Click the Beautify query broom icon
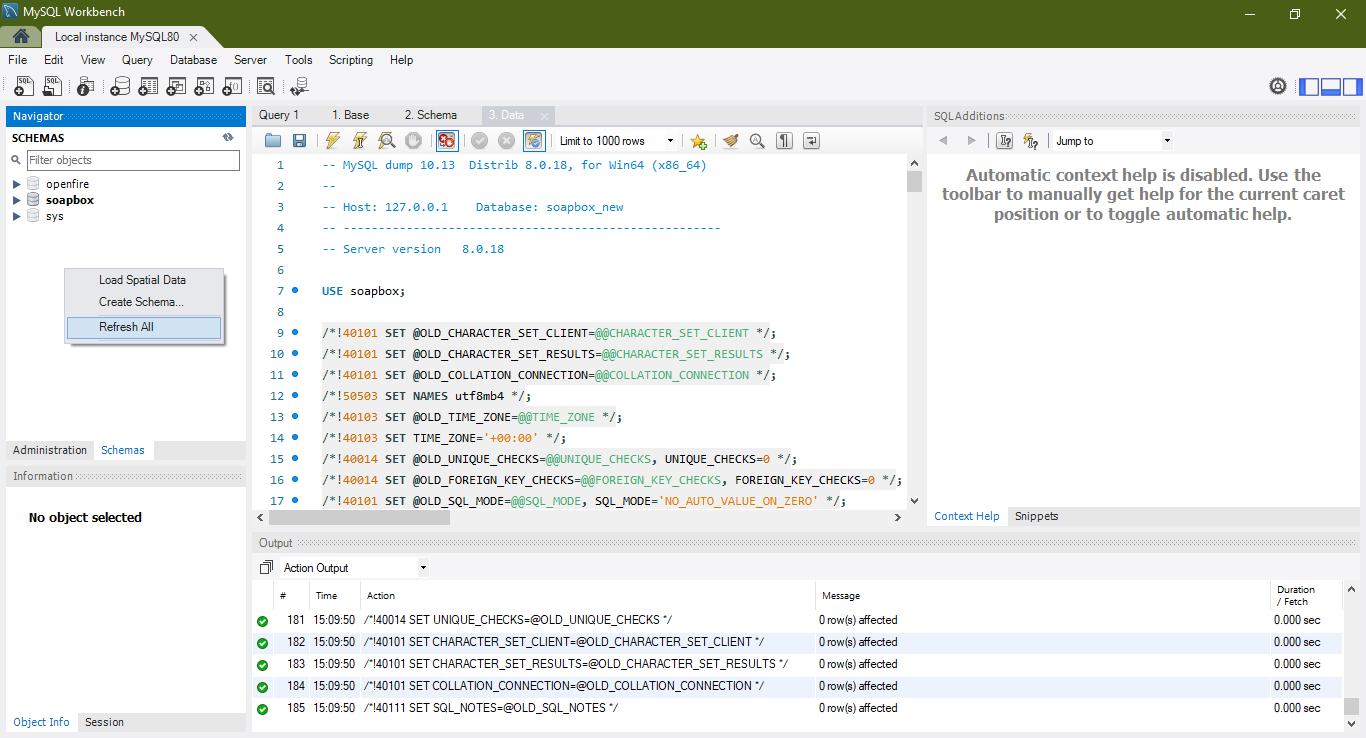Image resolution: width=1366 pixels, height=738 pixels. pos(731,141)
